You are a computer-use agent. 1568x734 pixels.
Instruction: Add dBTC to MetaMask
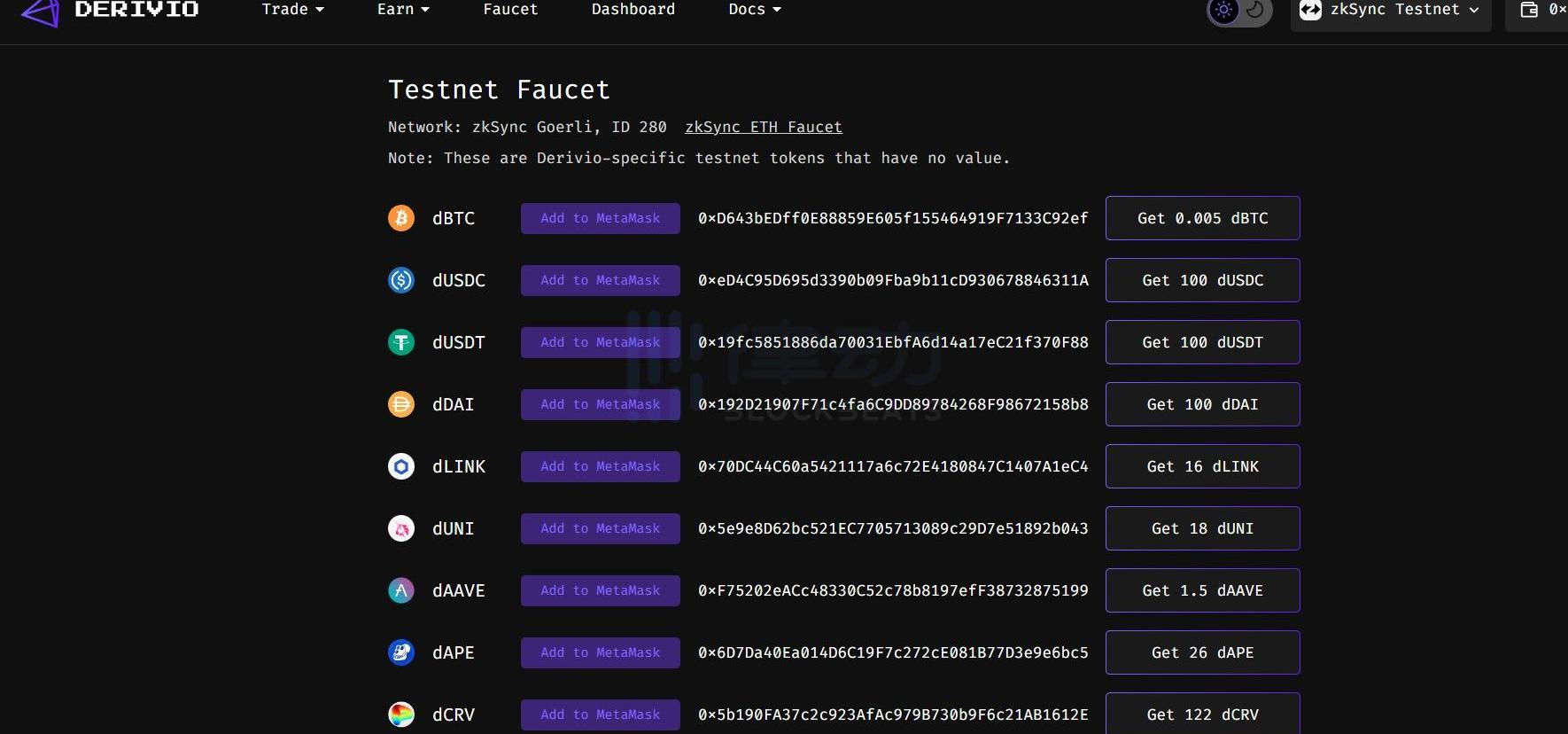601,218
